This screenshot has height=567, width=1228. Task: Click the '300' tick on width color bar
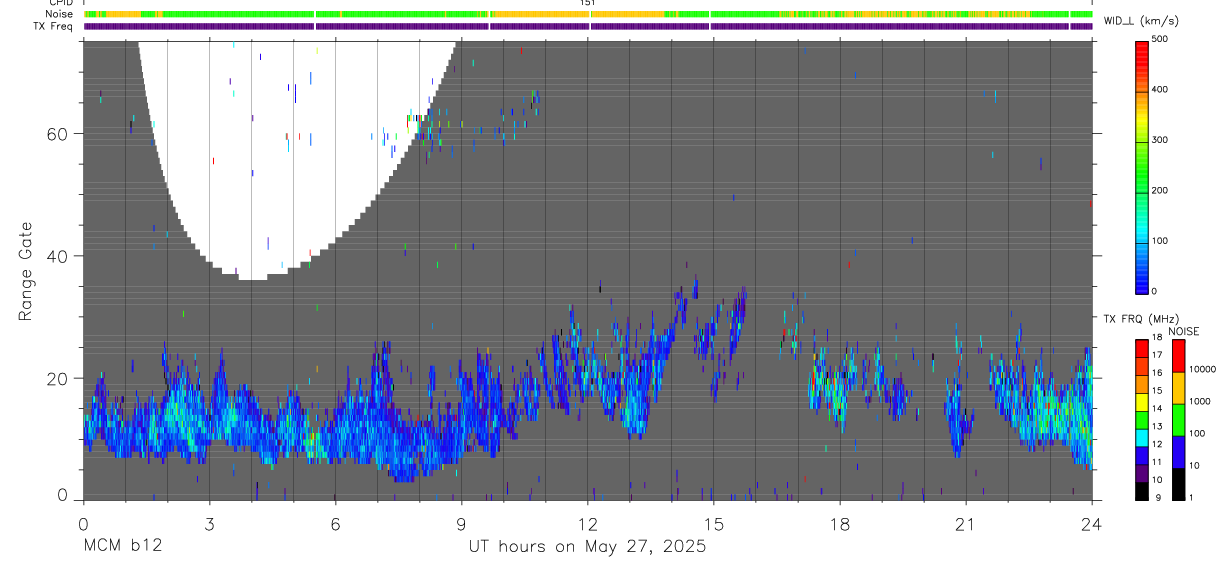[1161, 140]
